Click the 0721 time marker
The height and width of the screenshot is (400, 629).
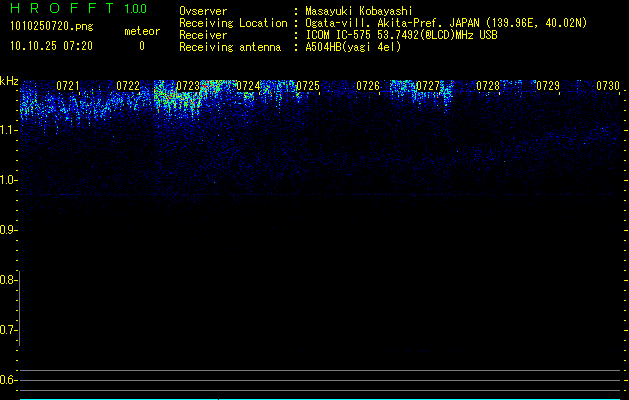[x=68, y=86]
